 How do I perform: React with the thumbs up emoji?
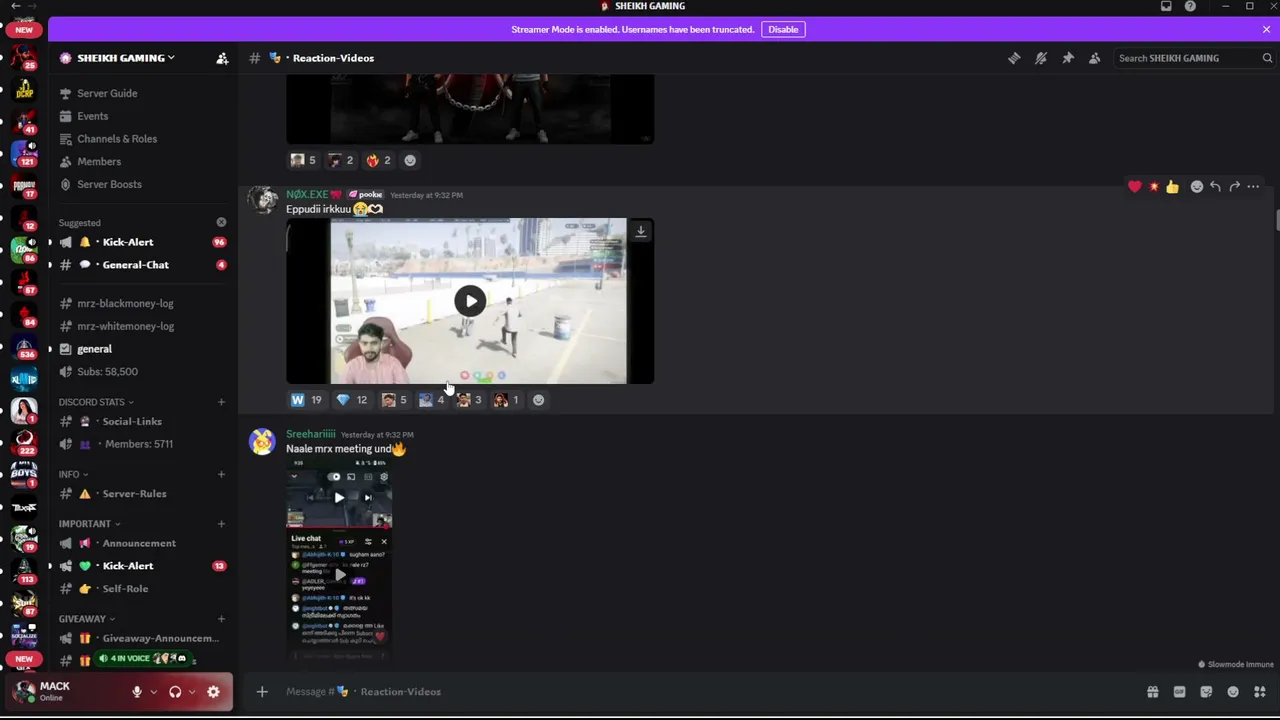[x=1172, y=187]
